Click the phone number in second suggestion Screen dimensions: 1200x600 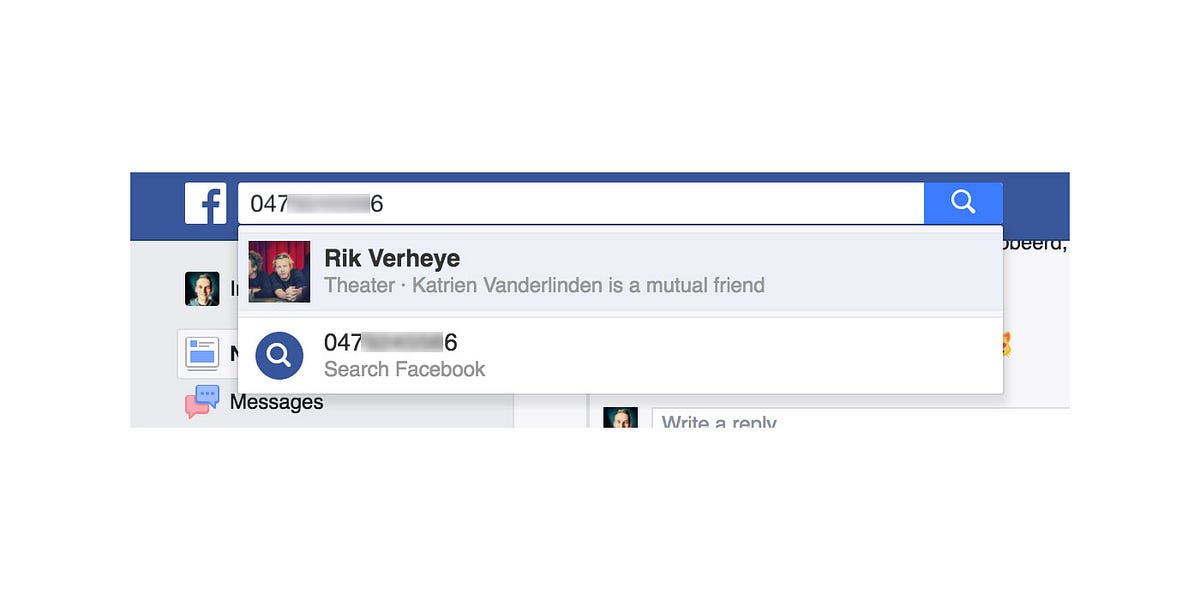(x=391, y=343)
